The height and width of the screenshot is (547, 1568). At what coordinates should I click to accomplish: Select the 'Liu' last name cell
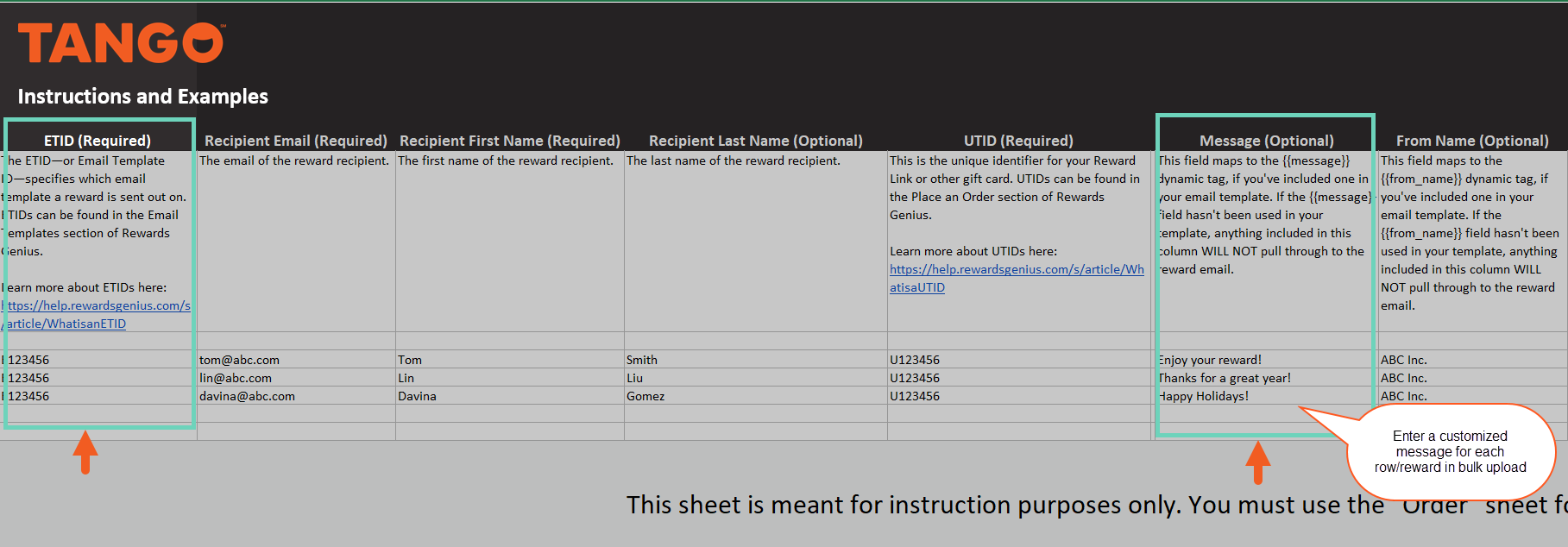pos(635,378)
